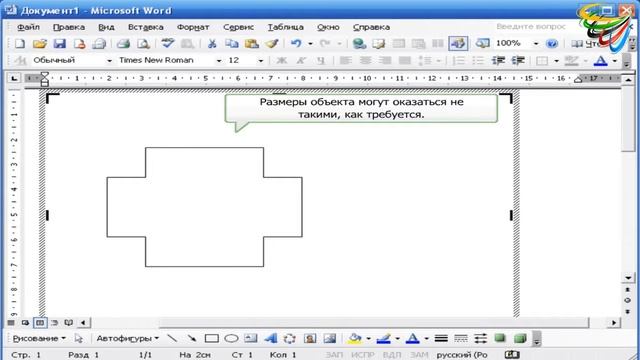This screenshot has height=360, width=640.
Task: Choose the Oval shape tool
Action: pos(231,338)
